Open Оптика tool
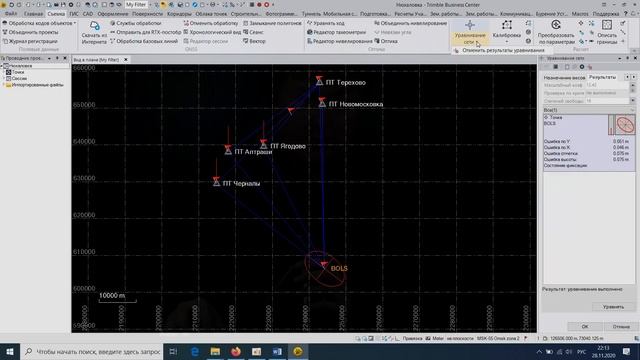Viewport: 640px width, 360px height. pos(386,41)
